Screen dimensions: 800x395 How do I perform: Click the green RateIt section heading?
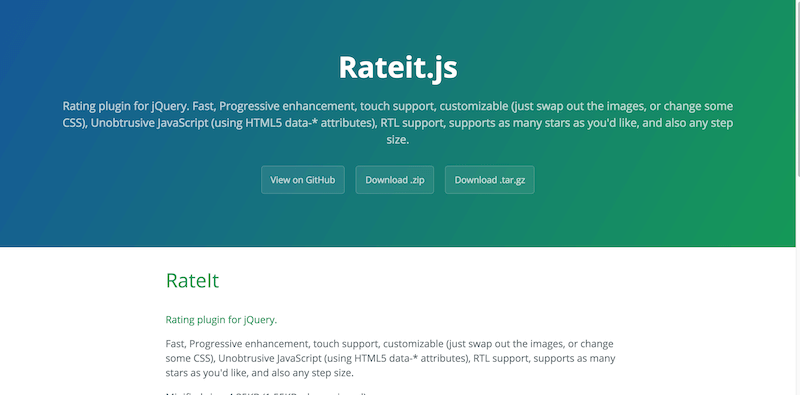[192, 281]
